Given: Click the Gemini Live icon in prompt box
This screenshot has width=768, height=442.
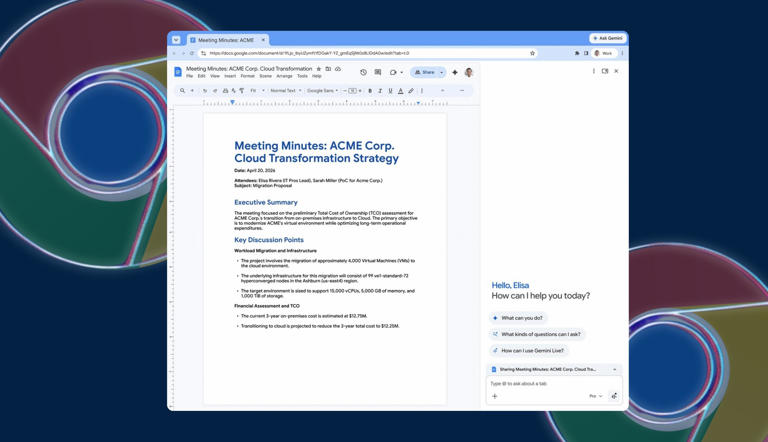Looking at the screenshot, I should tap(614, 396).
